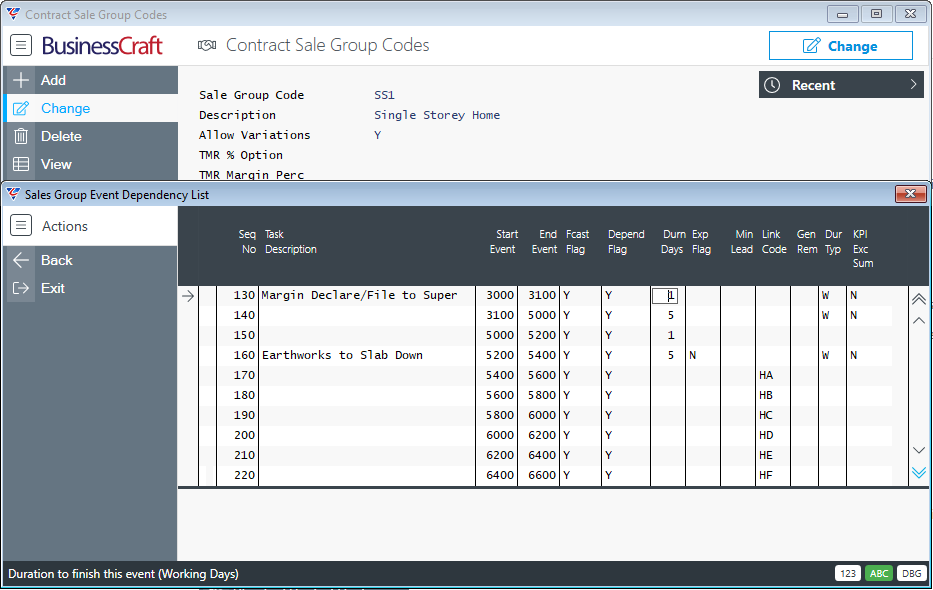Open the Actions menu label
933x590 pixels.
tap(65, 226)
